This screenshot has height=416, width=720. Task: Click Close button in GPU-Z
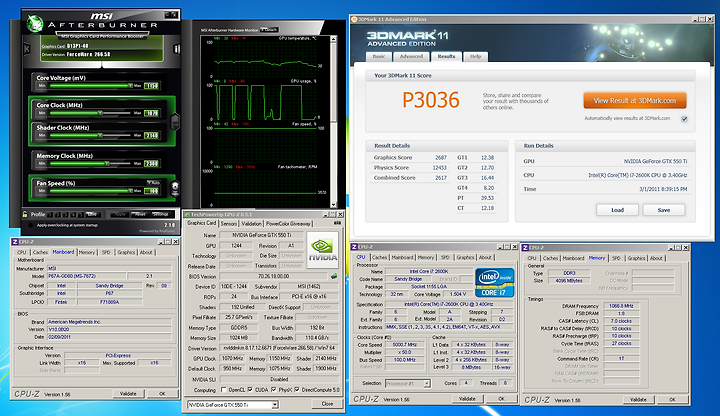[327, 404]
